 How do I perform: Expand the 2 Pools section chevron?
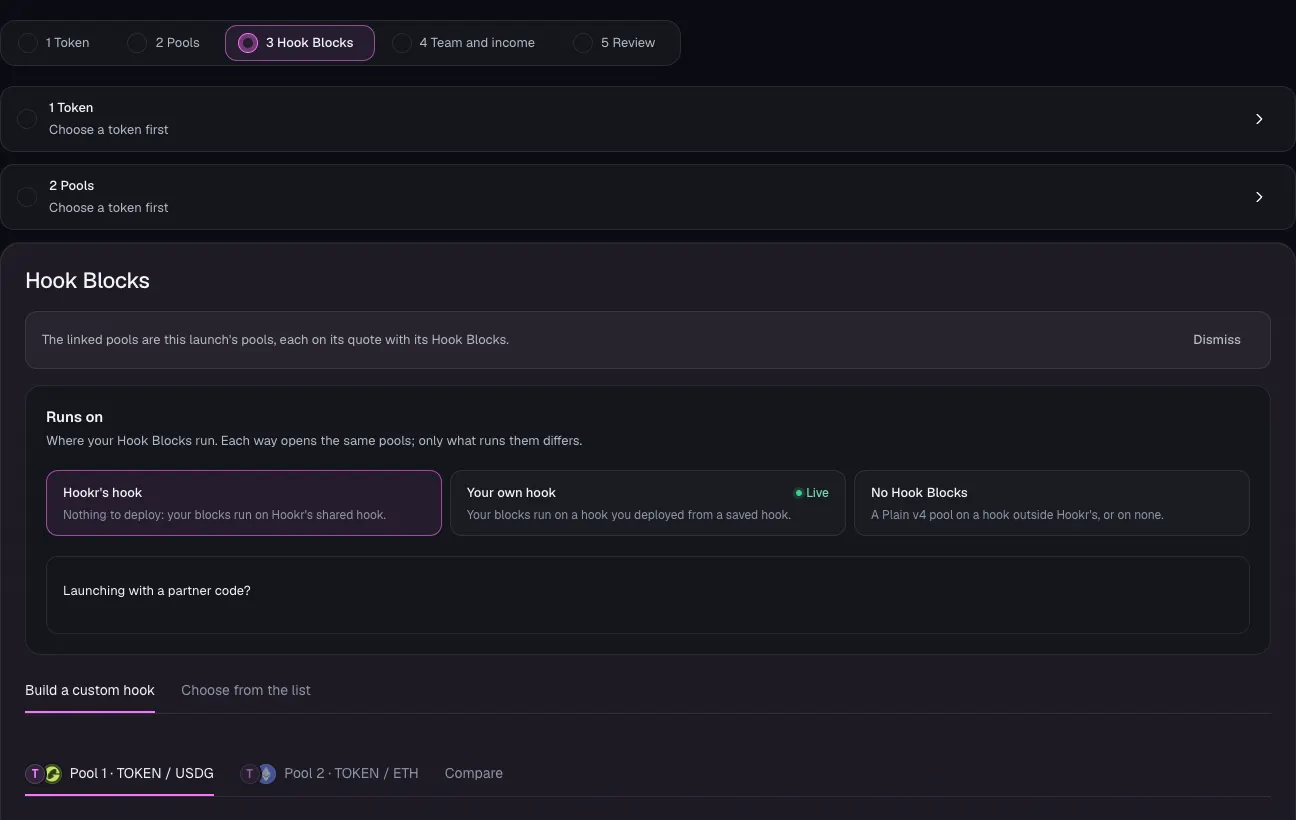(1259, 197)
